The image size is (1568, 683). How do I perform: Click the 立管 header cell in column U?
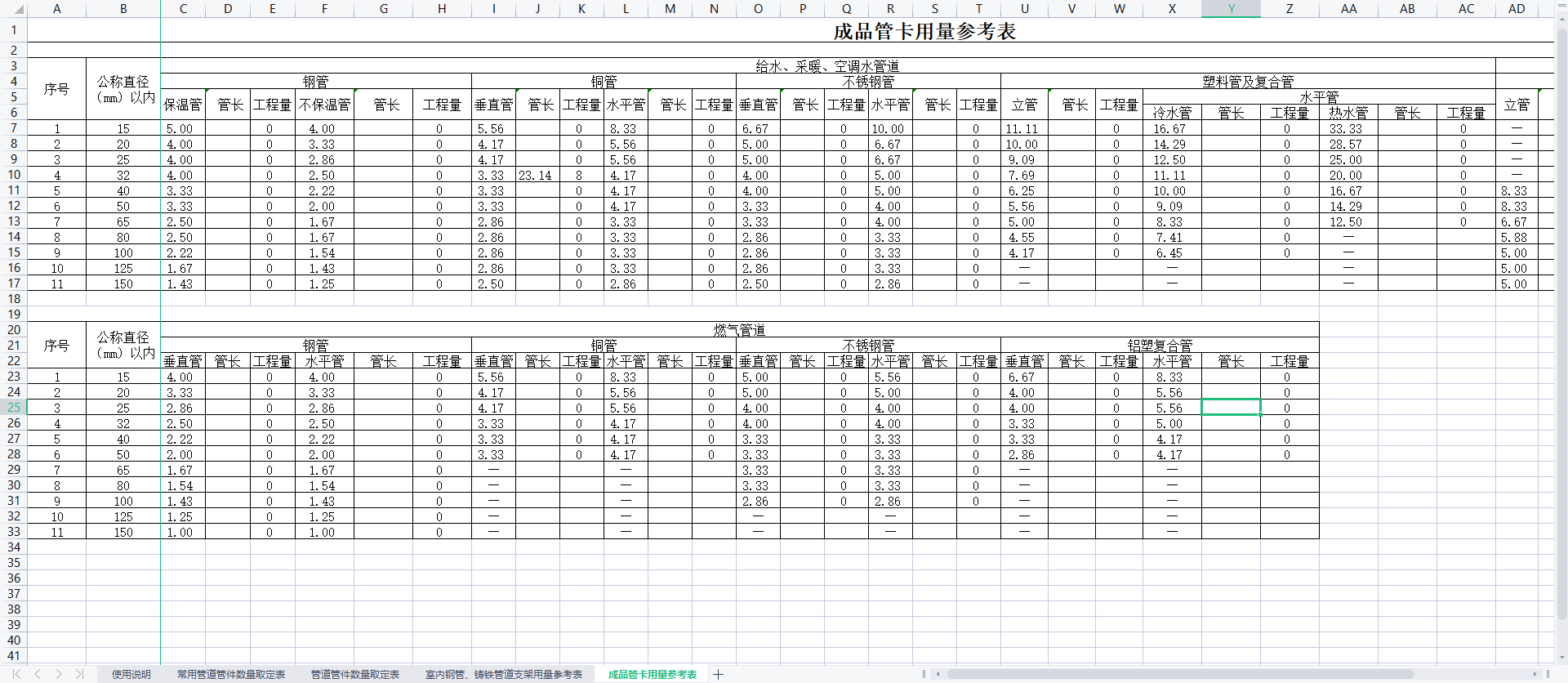(1024, 105)
